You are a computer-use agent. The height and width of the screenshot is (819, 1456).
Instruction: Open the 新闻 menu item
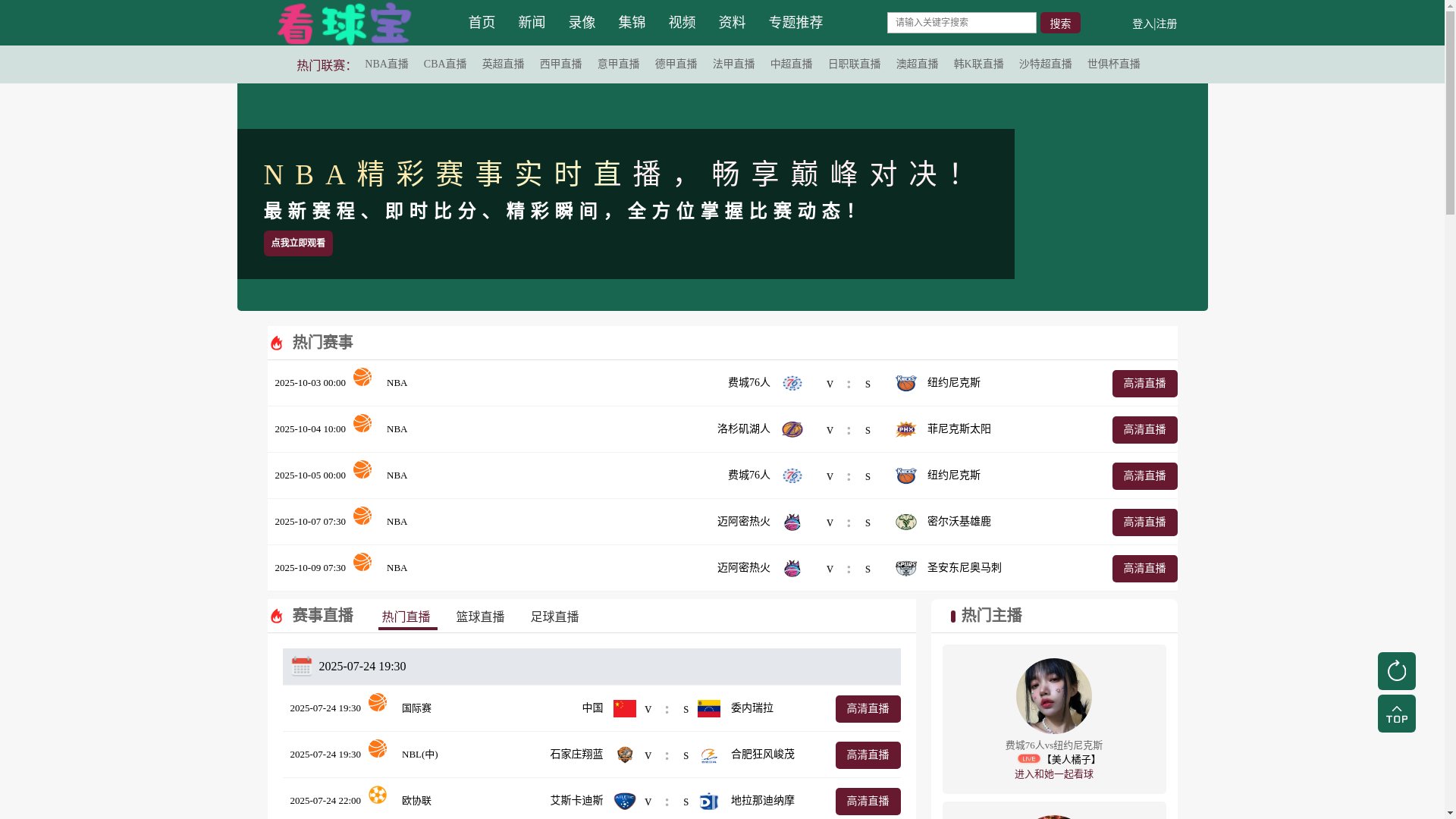(532, 23)
